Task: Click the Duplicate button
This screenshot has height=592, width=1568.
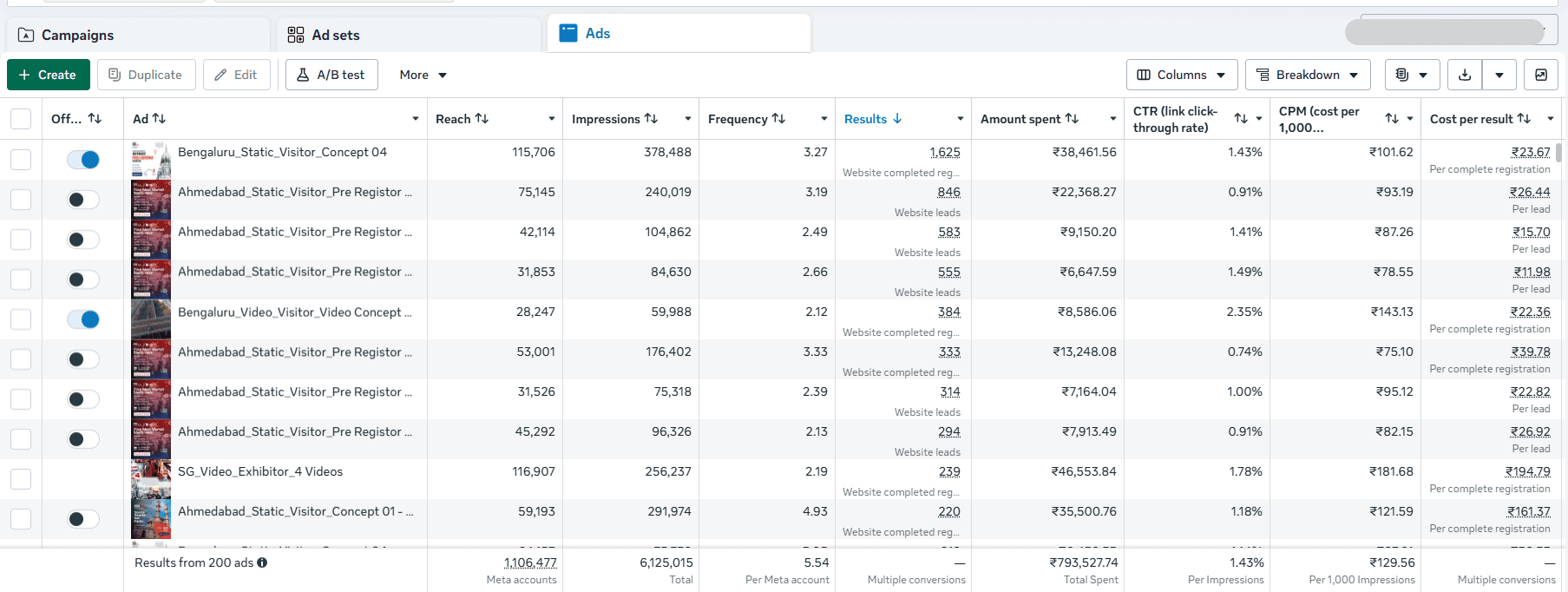Action: (x=147, y=75)
